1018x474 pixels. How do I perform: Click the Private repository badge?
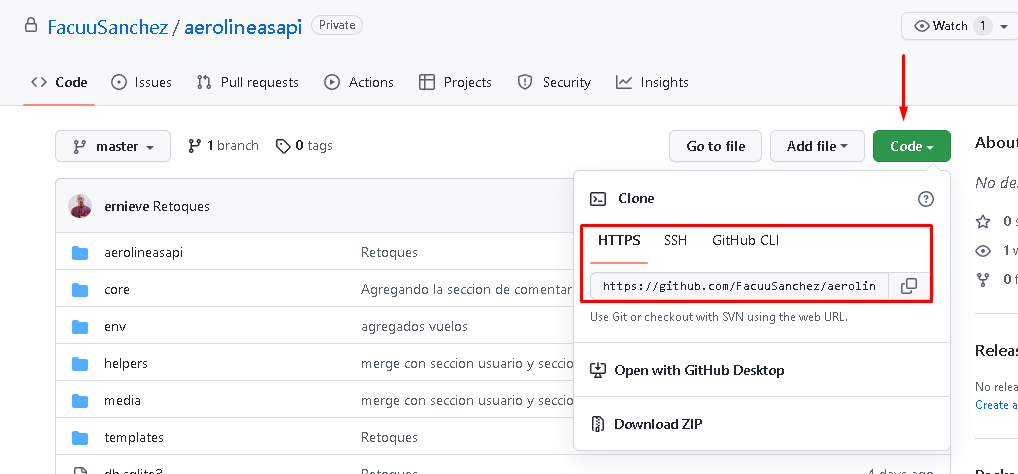(337, 25)
